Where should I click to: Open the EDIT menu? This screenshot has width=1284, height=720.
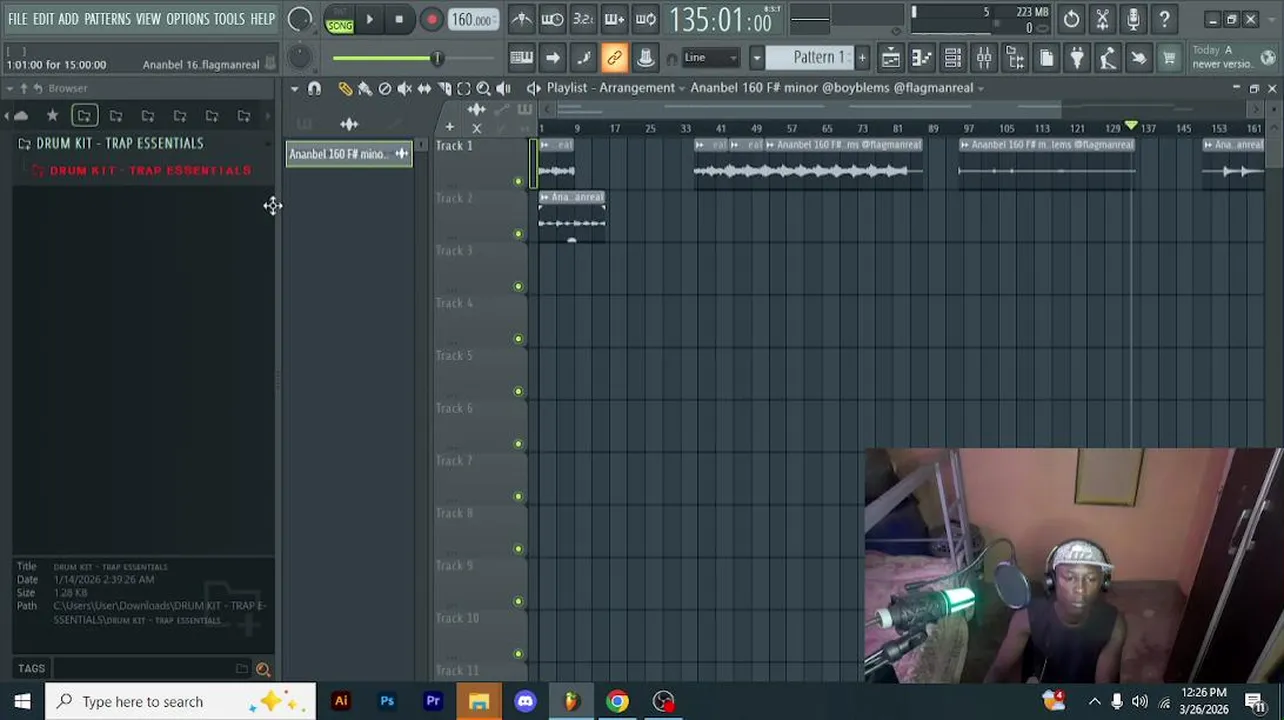coord(43,19)
